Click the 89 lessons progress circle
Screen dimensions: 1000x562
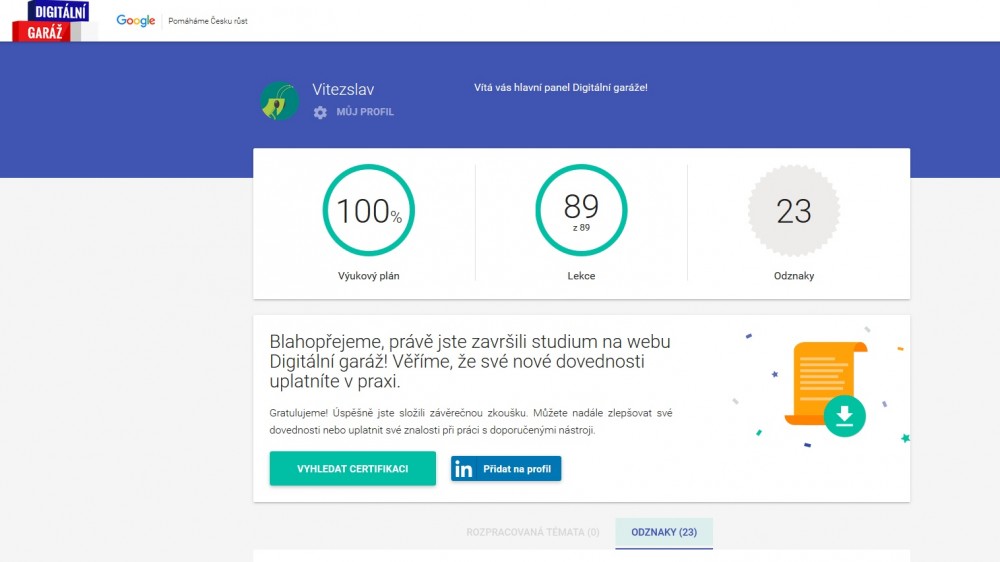[581, 210]
